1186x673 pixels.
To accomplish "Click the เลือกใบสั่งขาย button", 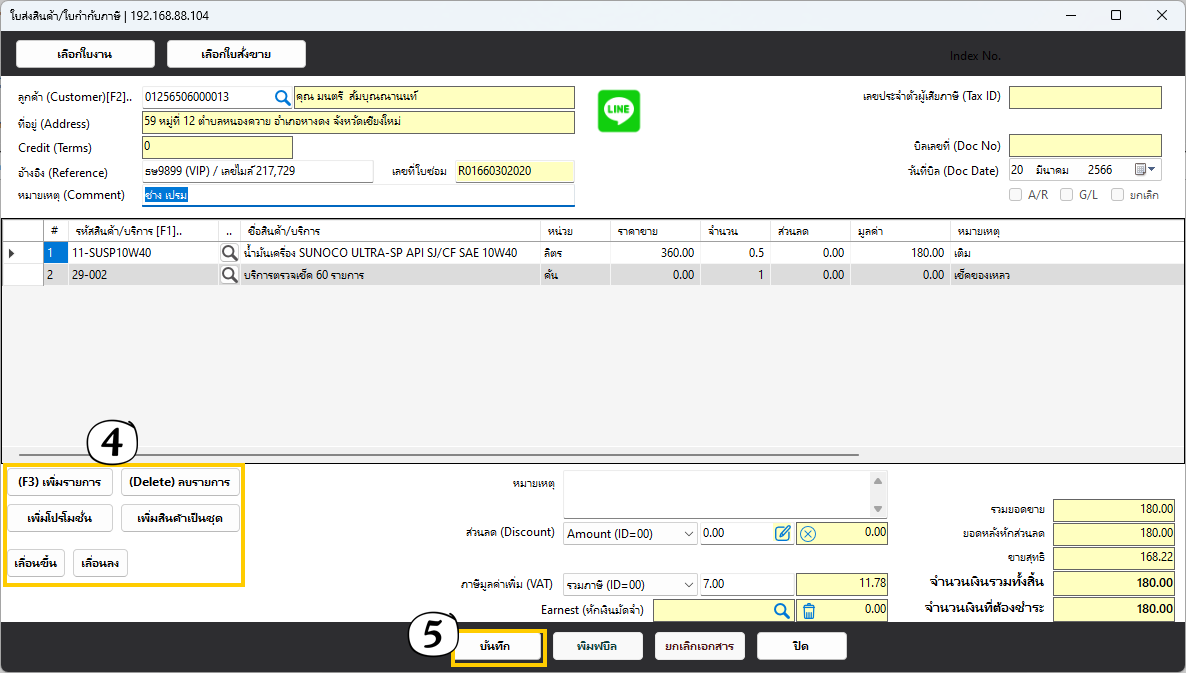I will (x=236, y=54).
